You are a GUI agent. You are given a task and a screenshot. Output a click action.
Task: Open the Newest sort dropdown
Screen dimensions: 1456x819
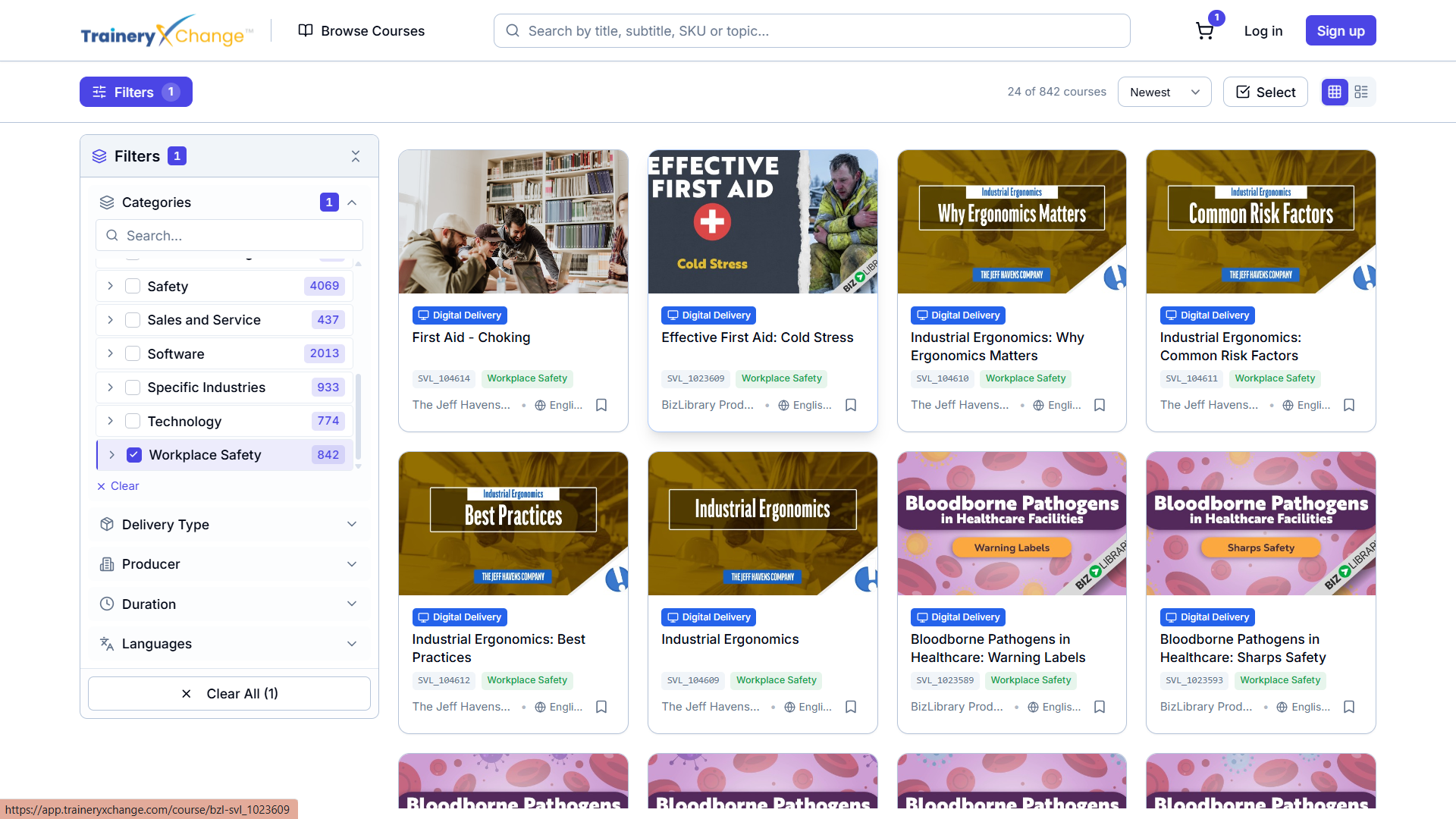1164,92
